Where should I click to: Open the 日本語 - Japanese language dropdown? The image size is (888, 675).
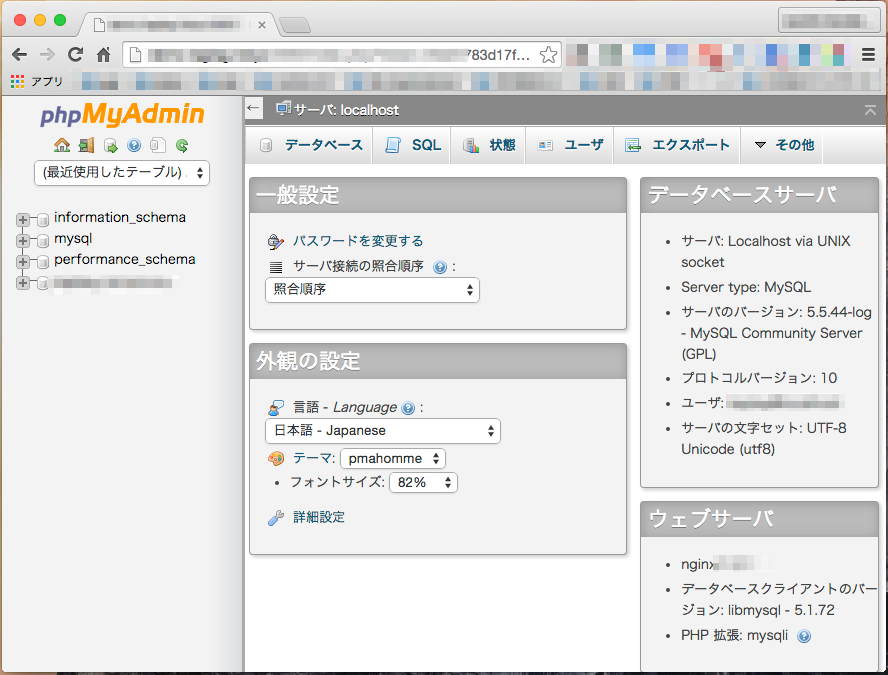point(383,431)
